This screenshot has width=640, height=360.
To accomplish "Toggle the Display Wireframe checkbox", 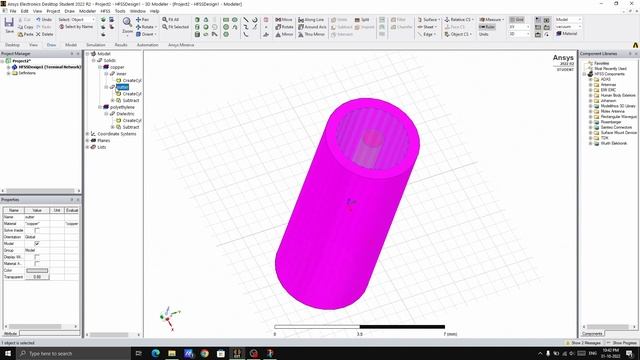I will tap(37, 257).
